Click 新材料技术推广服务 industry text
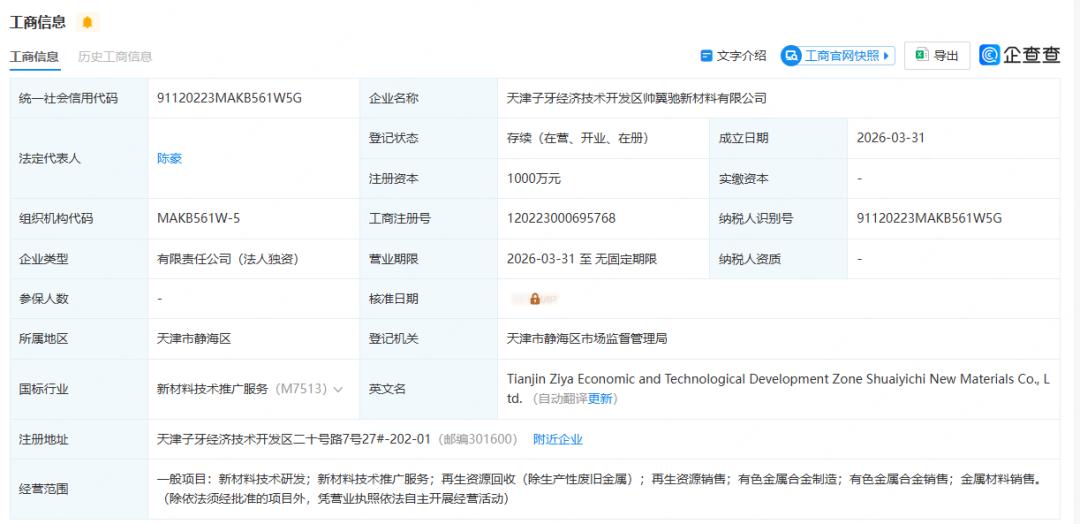1080x524 pixels. pyautogui.click(x=212, y=389)
